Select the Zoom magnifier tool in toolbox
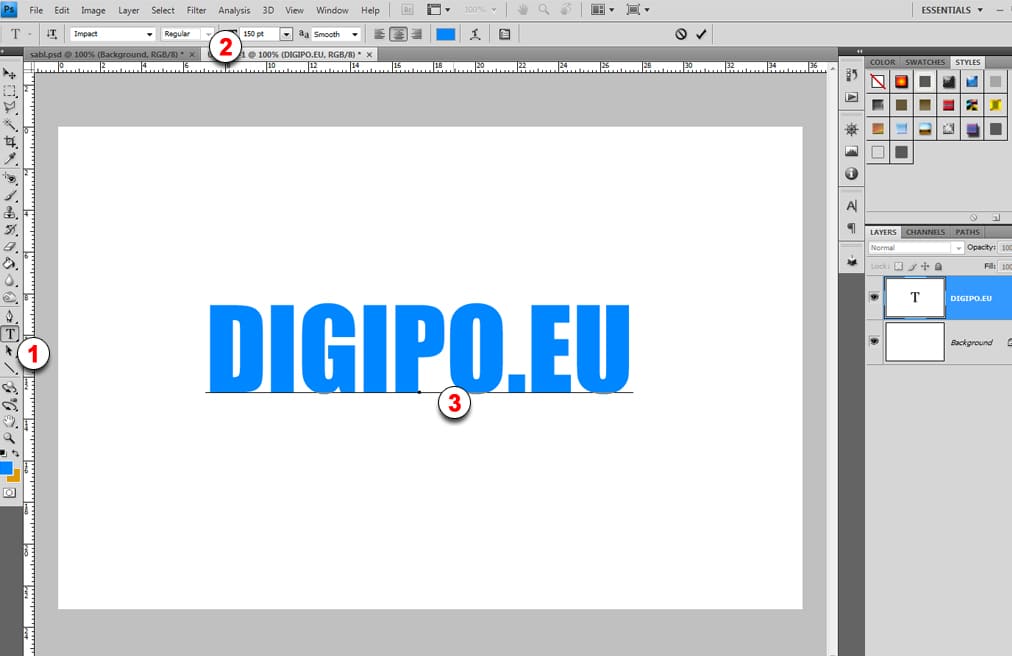 10,438
